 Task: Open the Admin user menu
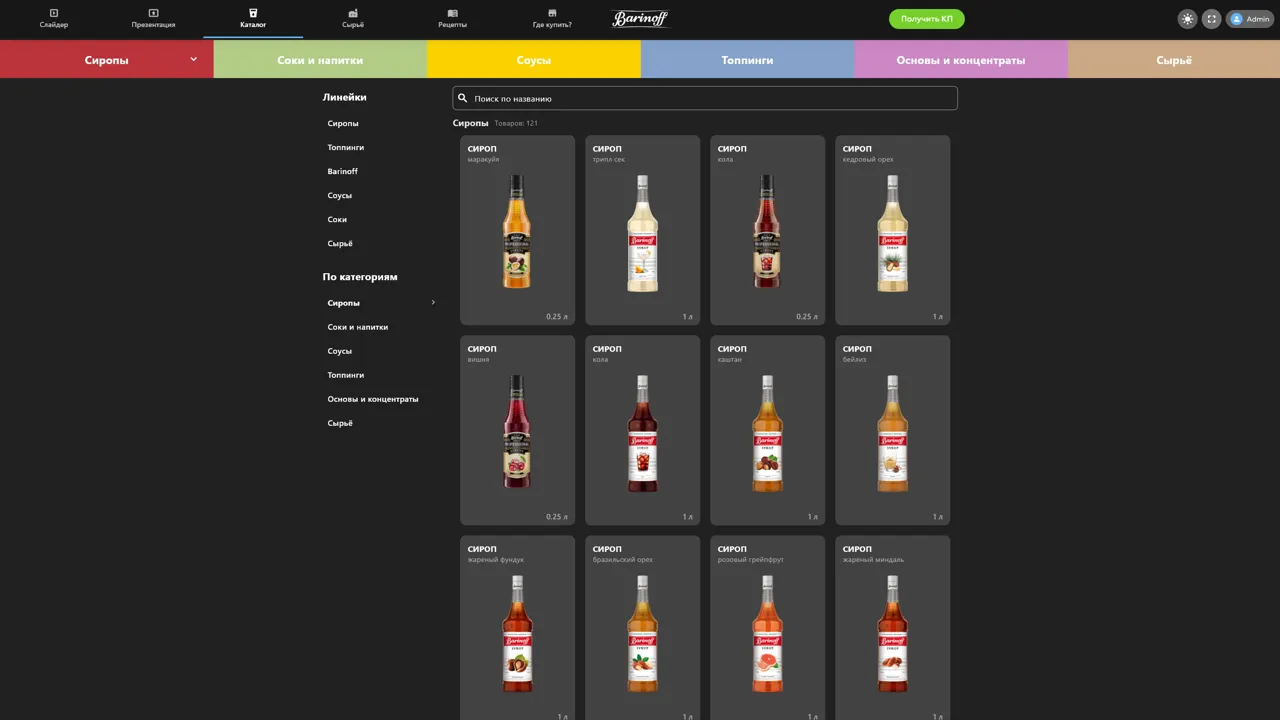[x=1250, y=19]
